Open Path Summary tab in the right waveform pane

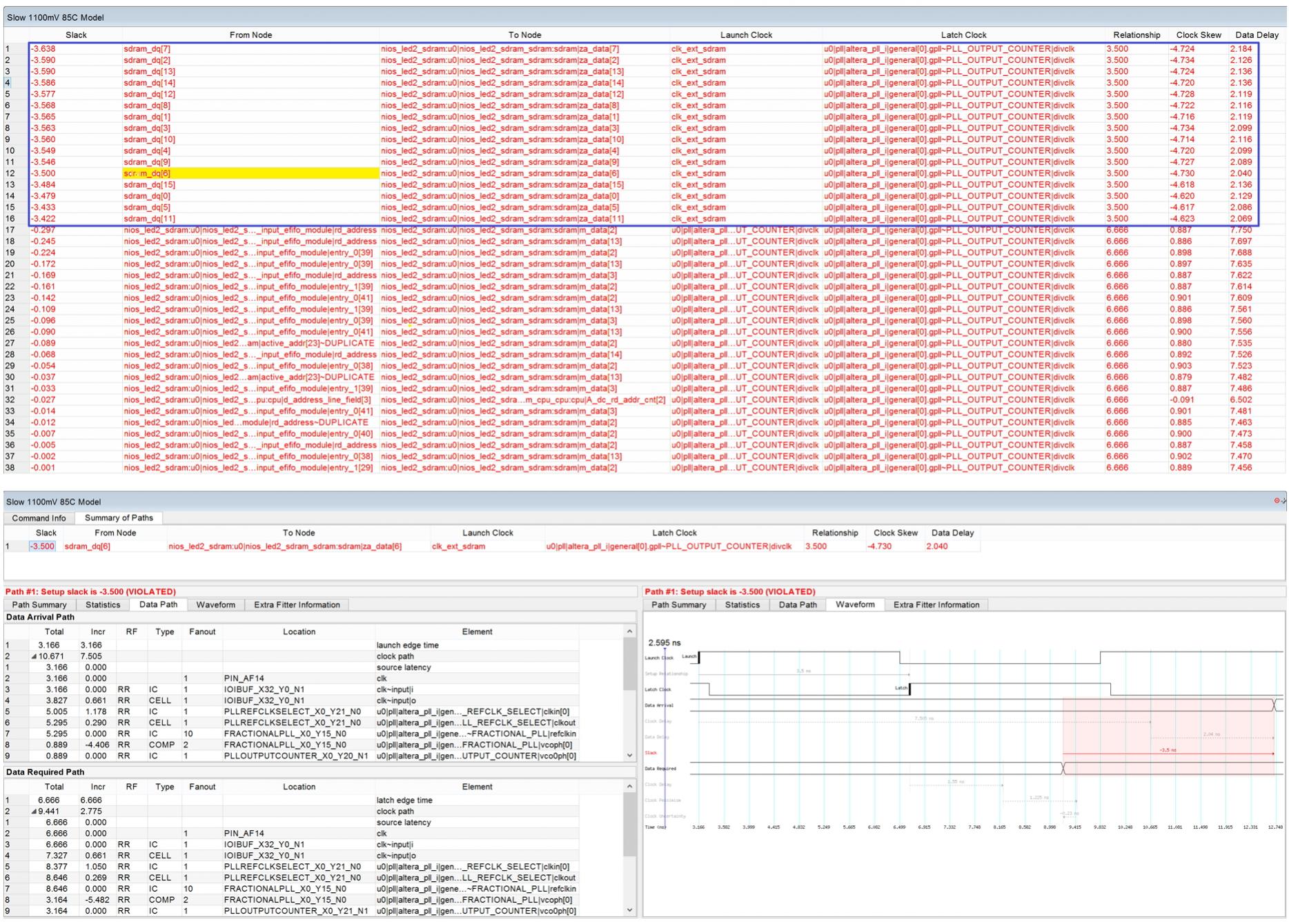pyautogui.click(x=679, y=605)
